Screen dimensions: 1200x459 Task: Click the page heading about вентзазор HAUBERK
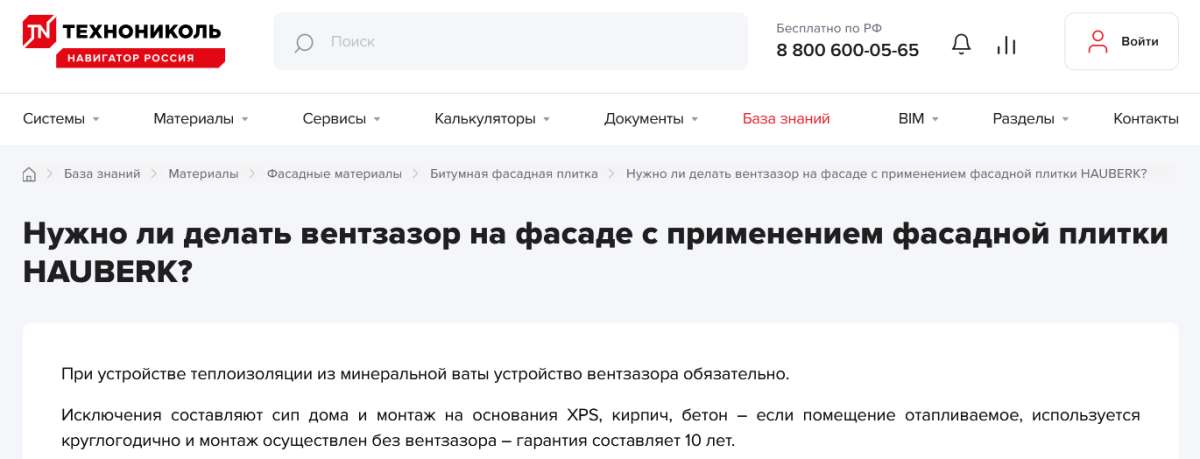[595, 253]
